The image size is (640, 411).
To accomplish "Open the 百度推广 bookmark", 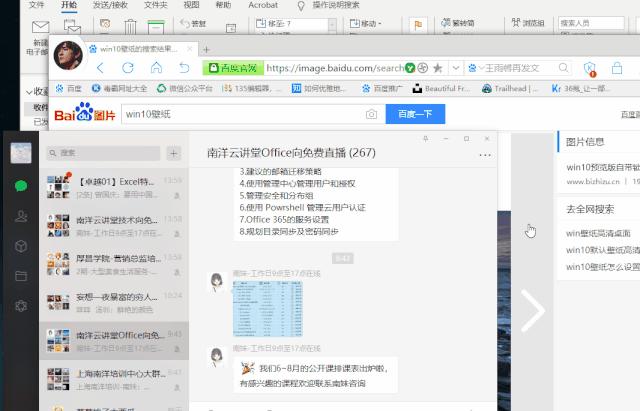I will (x=382, y=88).
